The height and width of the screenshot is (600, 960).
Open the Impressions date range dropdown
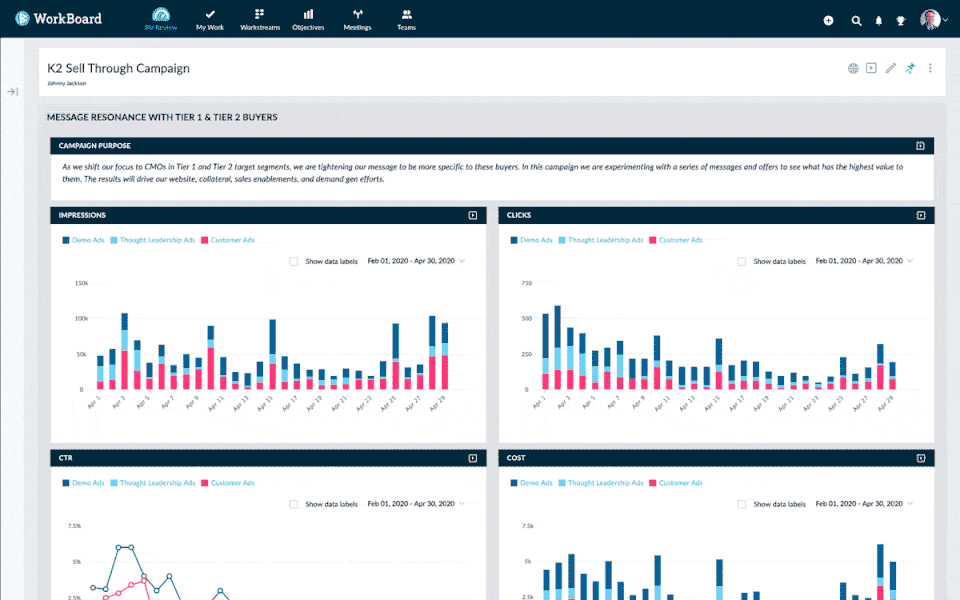tap(416, 261)
